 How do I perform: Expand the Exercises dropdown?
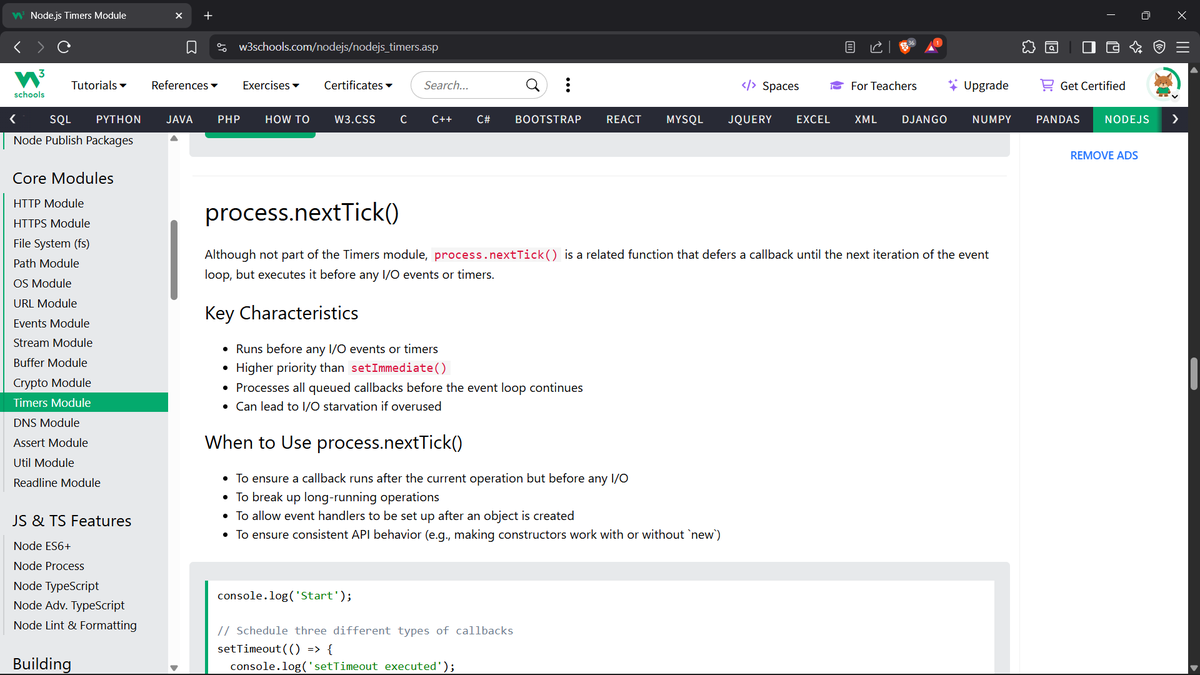[x=271, y=85]
